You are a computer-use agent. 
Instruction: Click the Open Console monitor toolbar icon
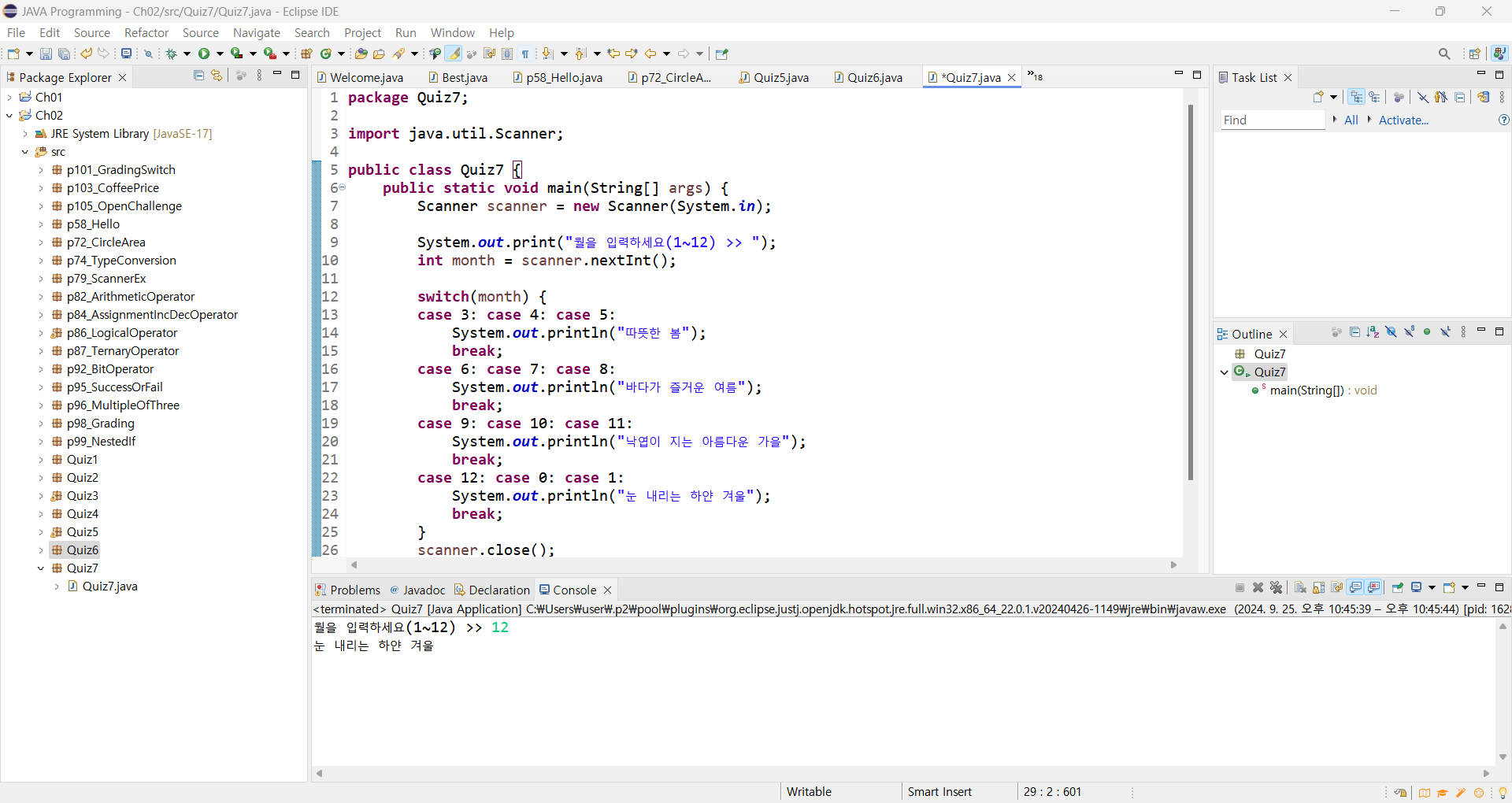(126, 54)
